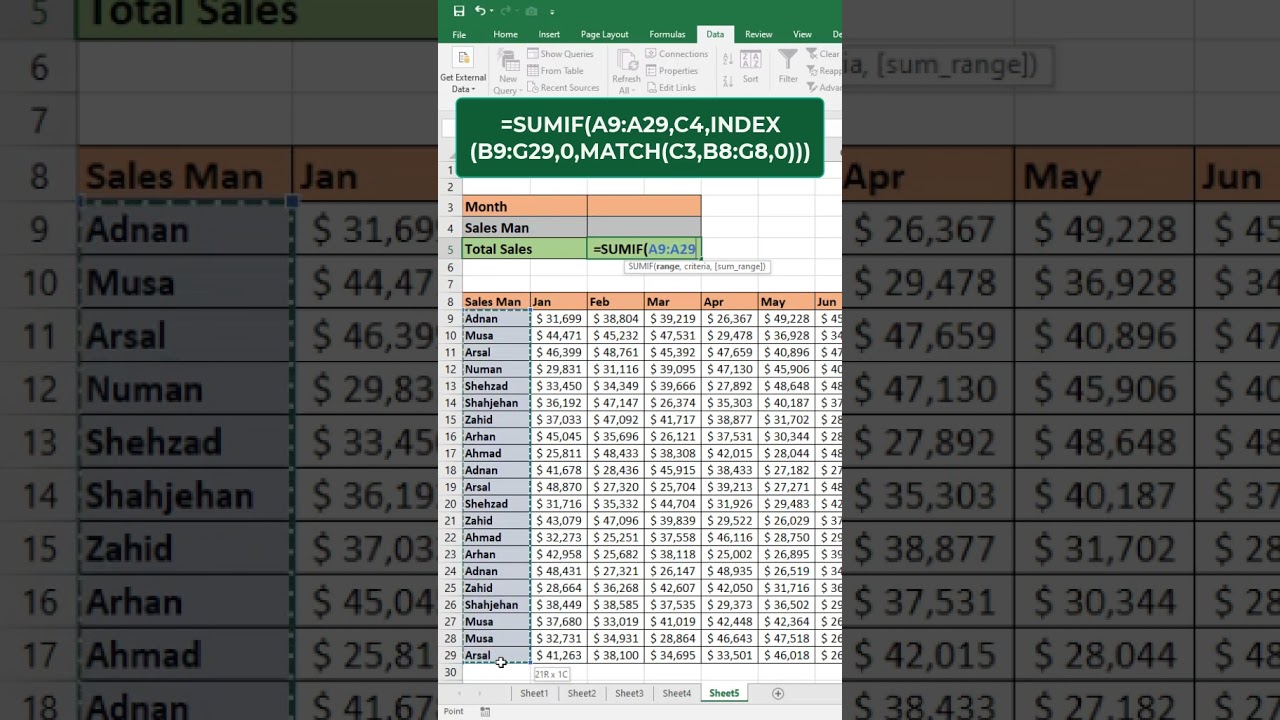The width and height of the screenshot is (1280, 720).
Task: Switch to the Sheet1 worksheet tab
Action: (x=534, y=693)
